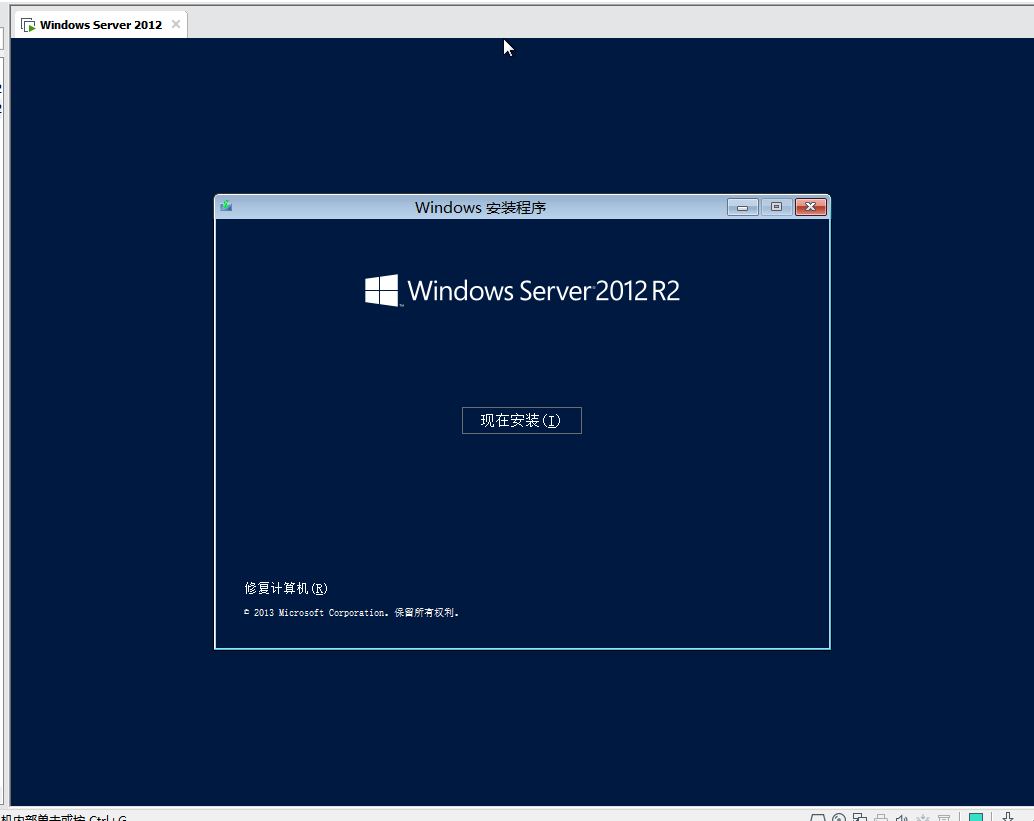This screenshot has width=1034, height=821.
Task: Open the 修复计算机 repair computer link
Action: (x=286, y=588)
